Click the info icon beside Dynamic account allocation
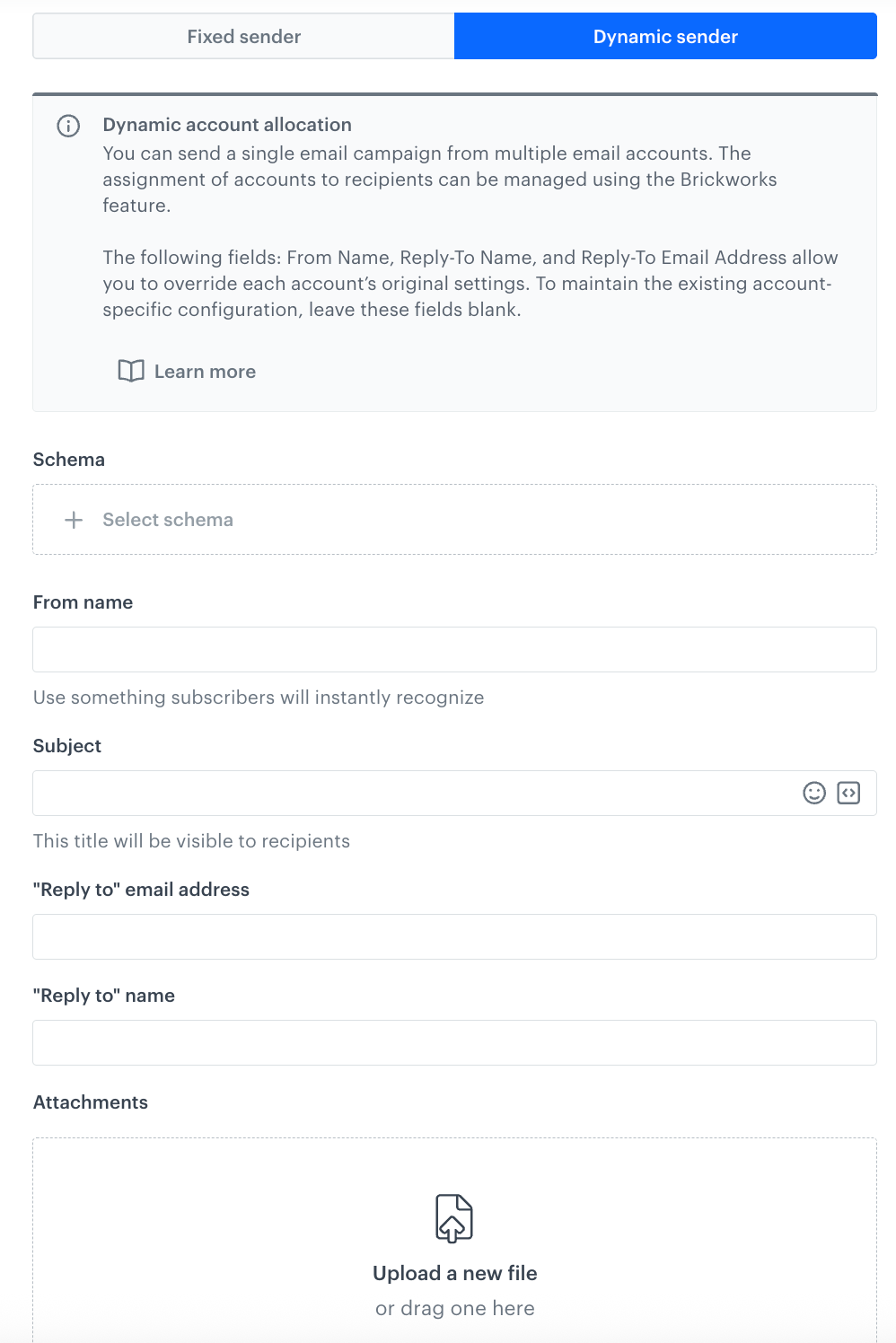 tap(69, 125)
